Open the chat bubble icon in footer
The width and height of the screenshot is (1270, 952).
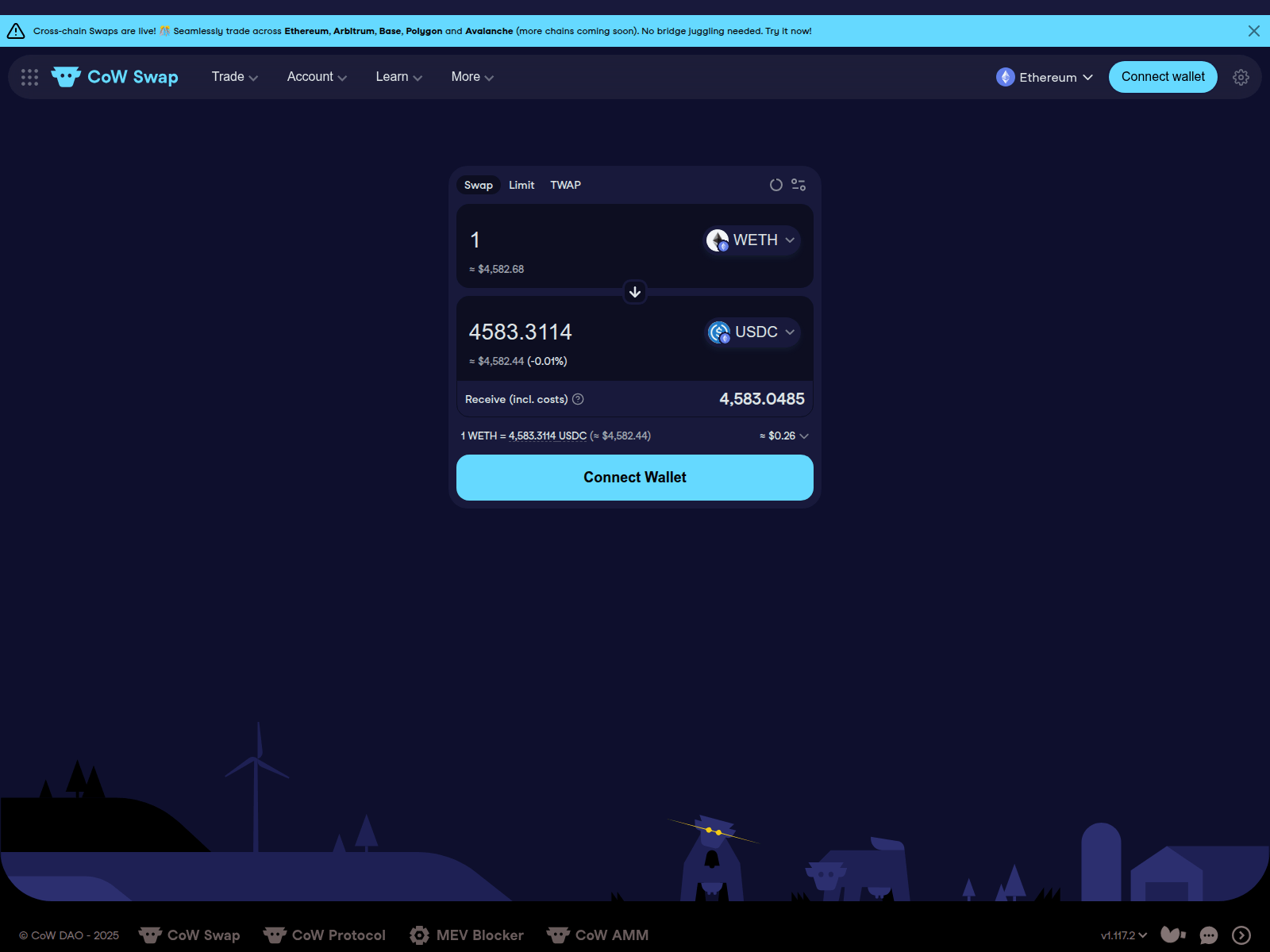pyautogui.click(x=1209, y=935)
